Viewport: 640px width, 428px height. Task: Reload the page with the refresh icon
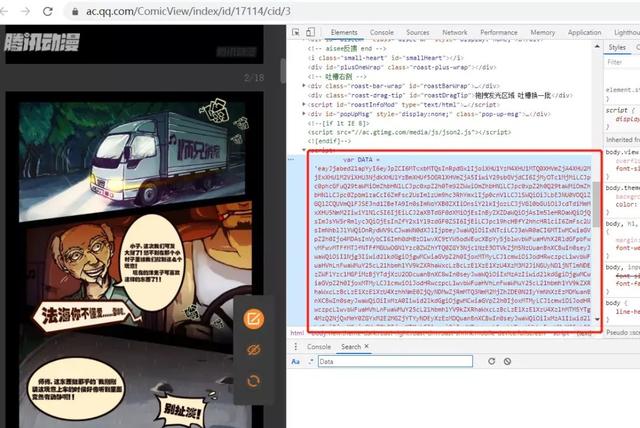pos(48,11)
